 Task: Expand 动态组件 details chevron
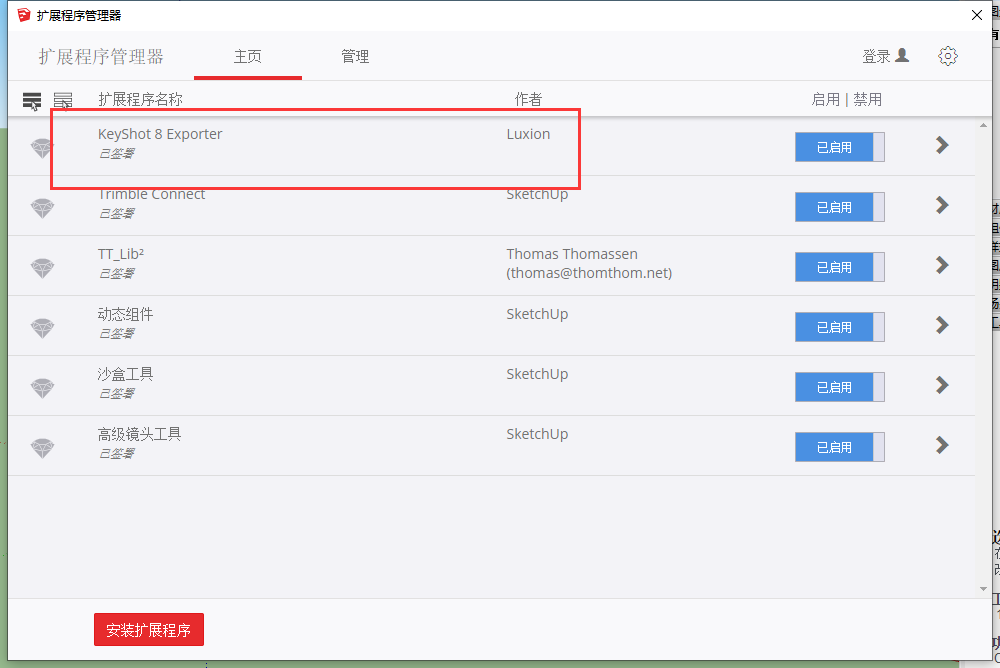pyautogui.click(x=942, y=325)
